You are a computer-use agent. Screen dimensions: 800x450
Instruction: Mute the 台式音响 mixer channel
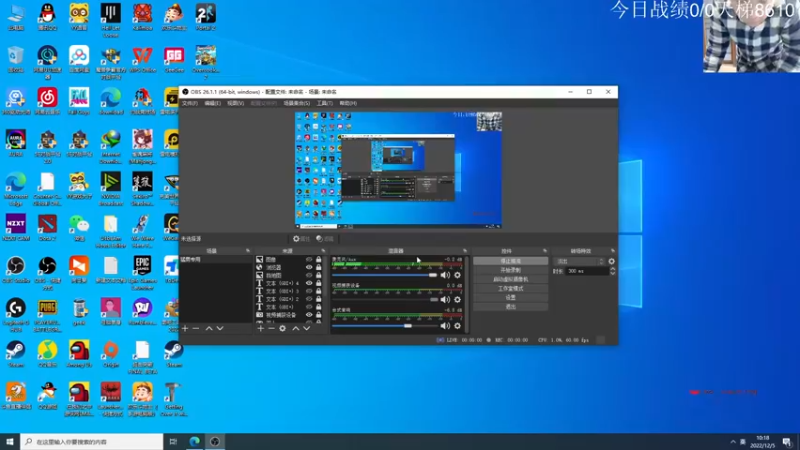tap(445, 326)
